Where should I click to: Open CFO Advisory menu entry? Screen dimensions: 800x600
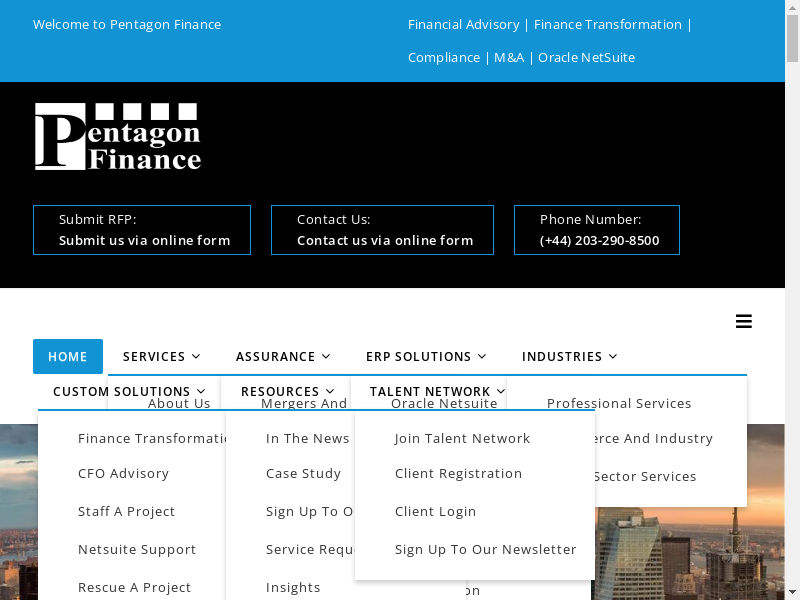(x=123, y=474)
